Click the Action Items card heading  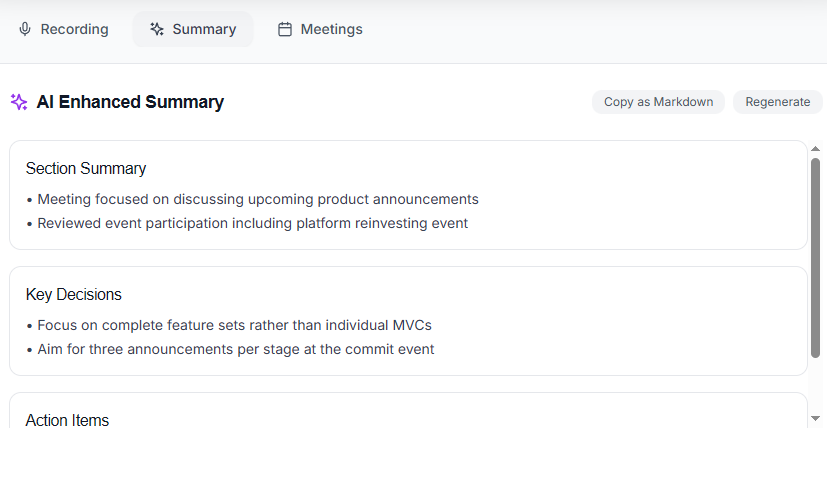point(67,420)
